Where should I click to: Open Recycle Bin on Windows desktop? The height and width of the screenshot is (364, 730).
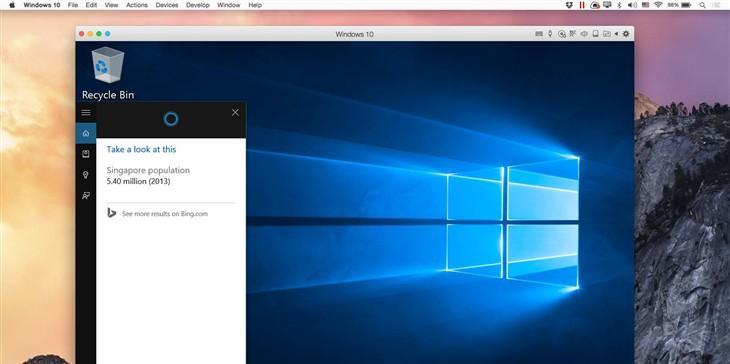108,73
